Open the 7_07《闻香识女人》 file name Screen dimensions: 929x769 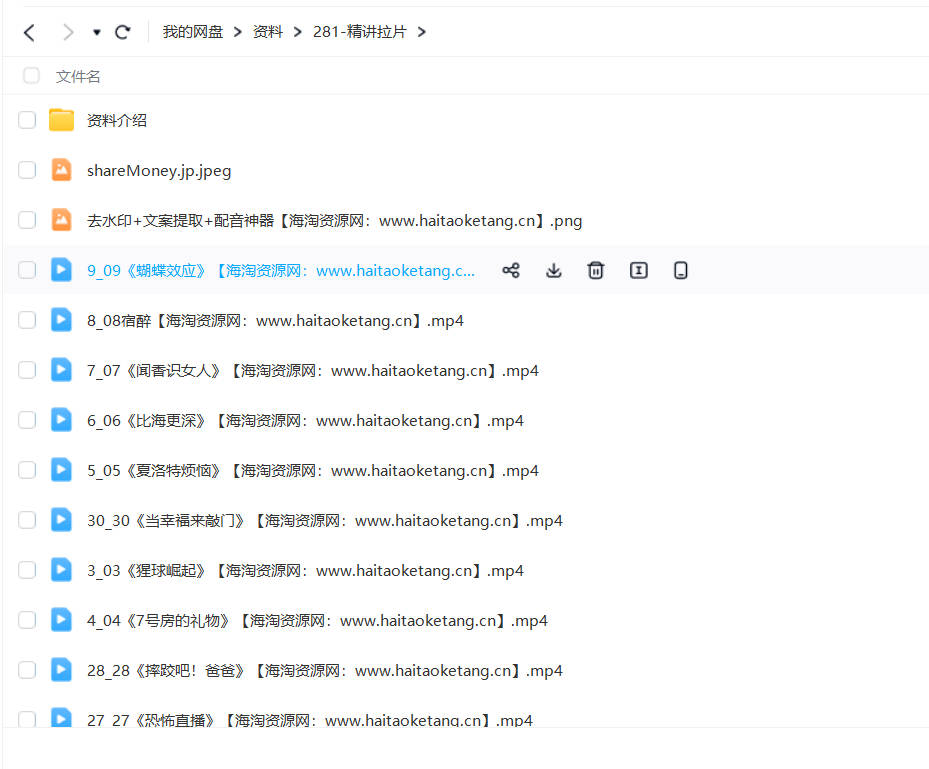pyautogui.click(x=313, y=371)
